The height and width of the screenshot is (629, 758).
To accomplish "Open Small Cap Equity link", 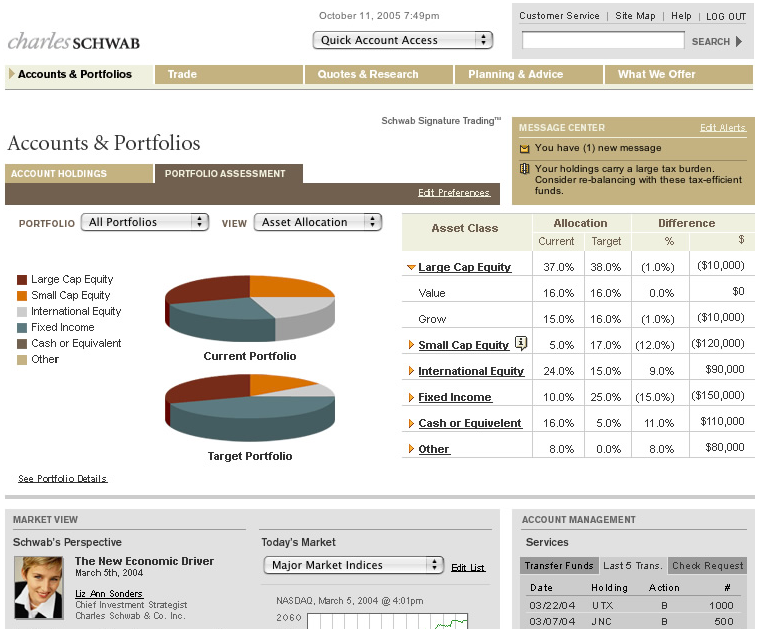I will point(464,345).
